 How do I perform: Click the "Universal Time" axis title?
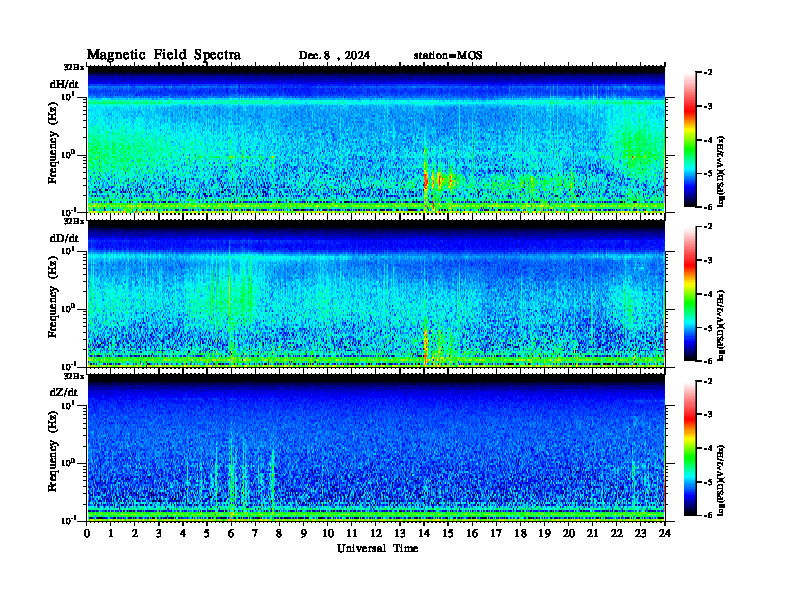pos(377,548)
